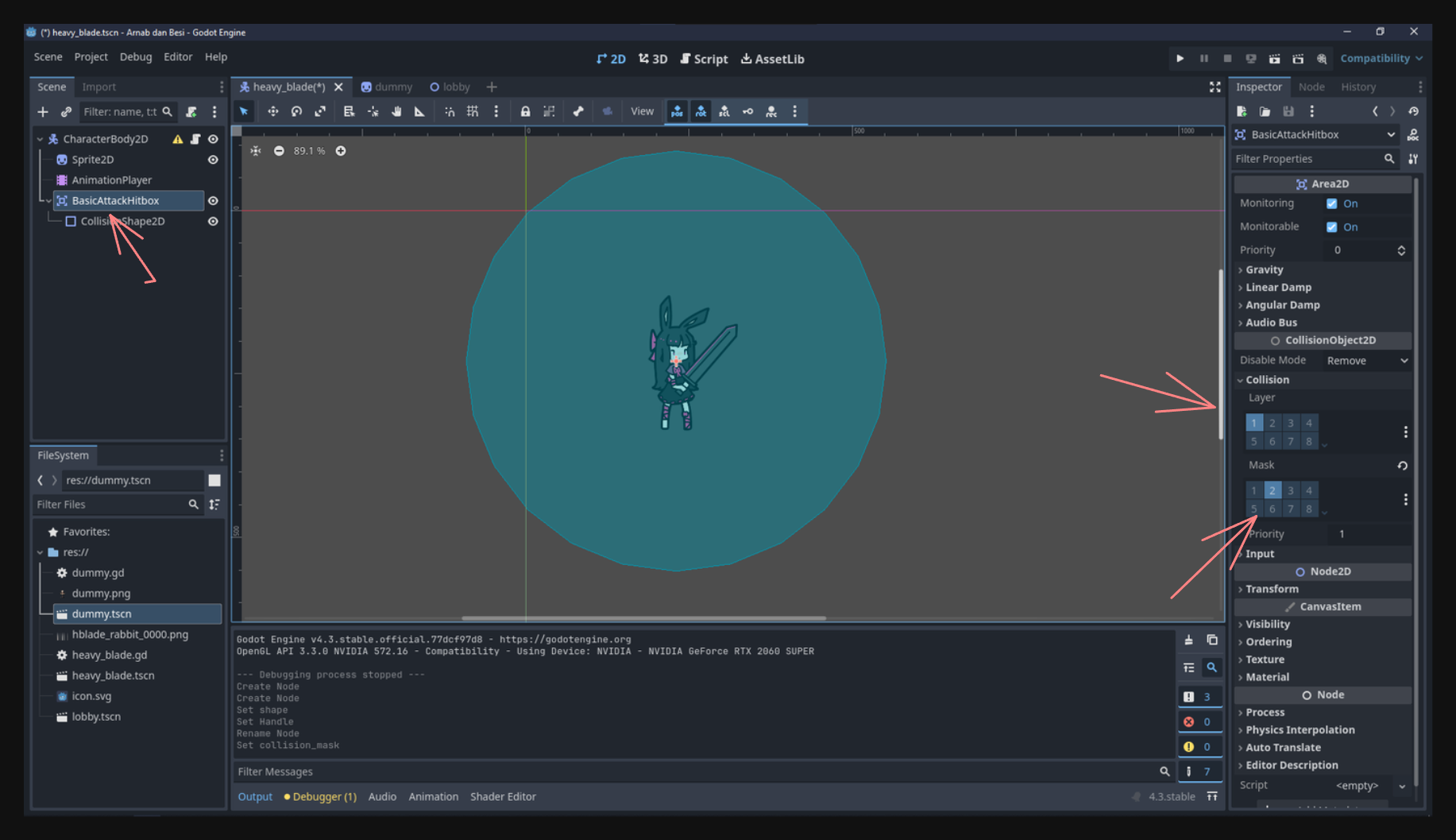Zoom in with the plus icon
Viewport: 1456px width, 840px height.
click(341, 151)
